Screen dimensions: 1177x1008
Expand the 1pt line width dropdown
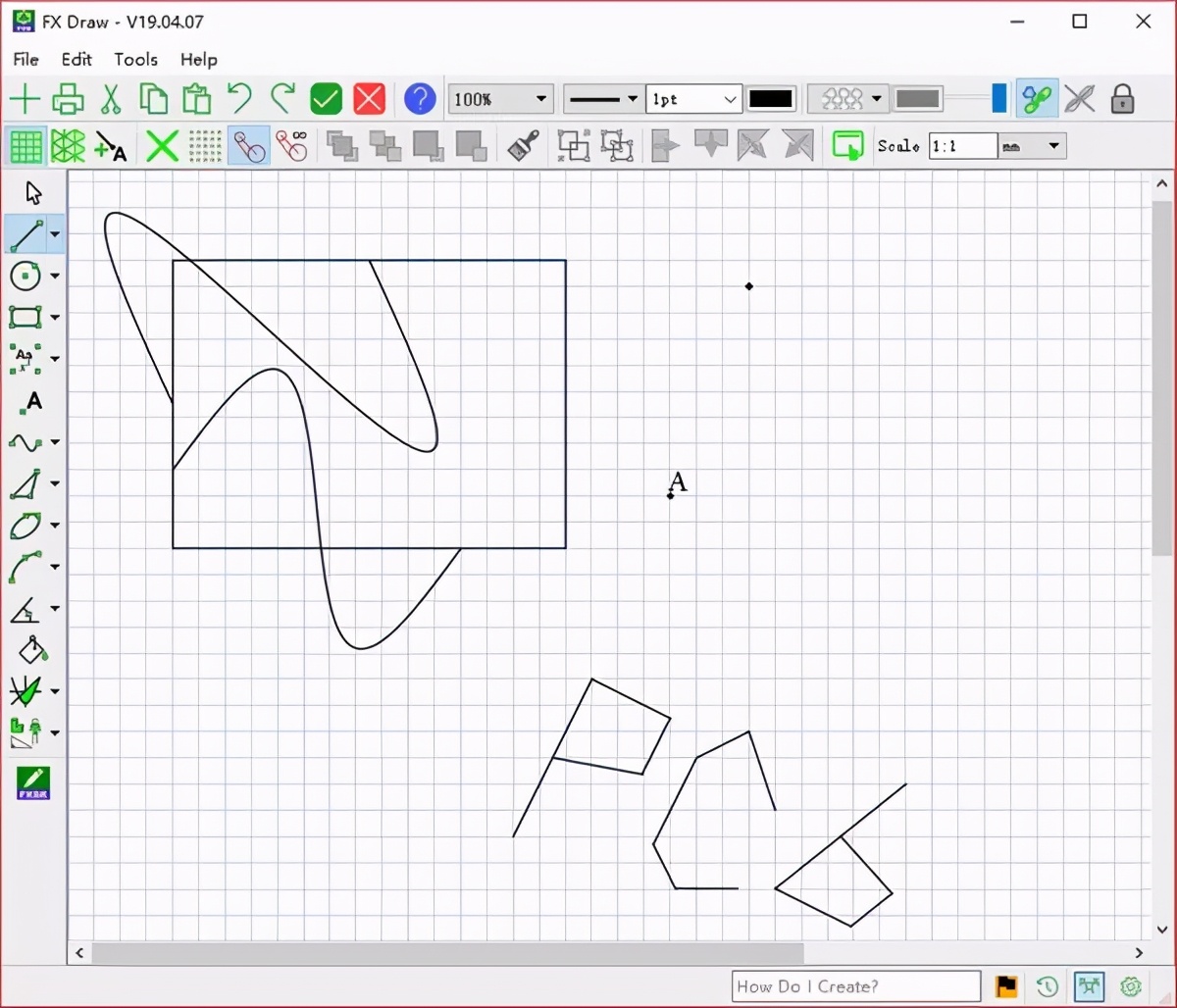[x=730, y=99]
